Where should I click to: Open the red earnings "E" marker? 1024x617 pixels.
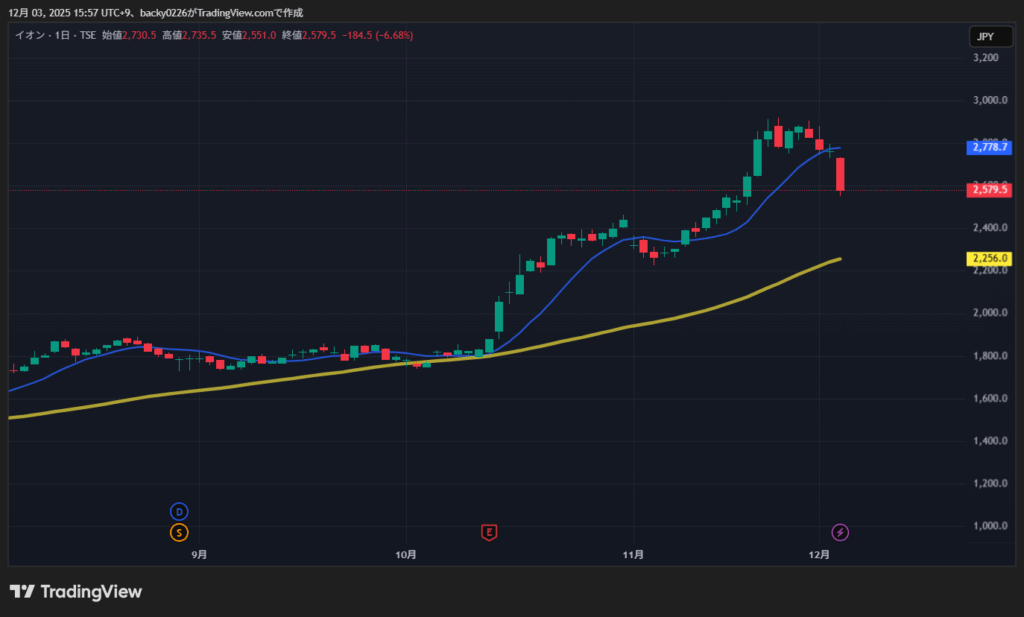coord(489,532)
